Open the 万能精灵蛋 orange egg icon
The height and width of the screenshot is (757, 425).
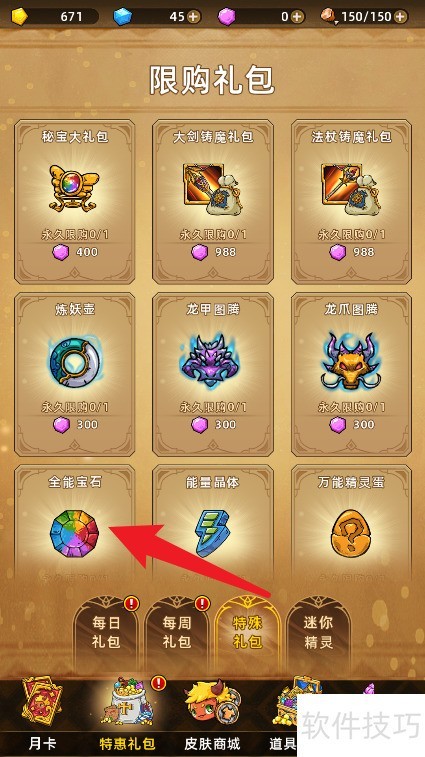(x=351, y=534)
